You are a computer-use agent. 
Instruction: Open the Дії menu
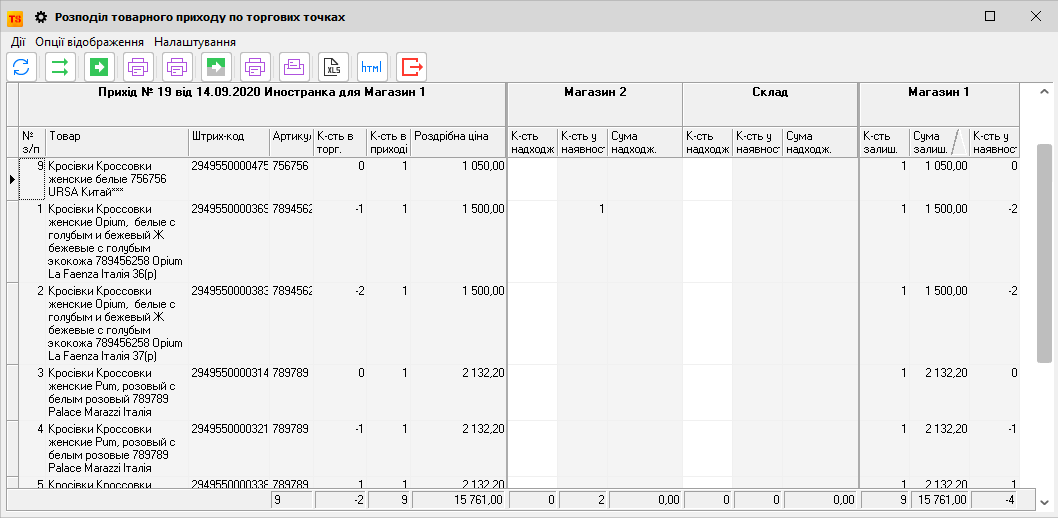[18, 42]
